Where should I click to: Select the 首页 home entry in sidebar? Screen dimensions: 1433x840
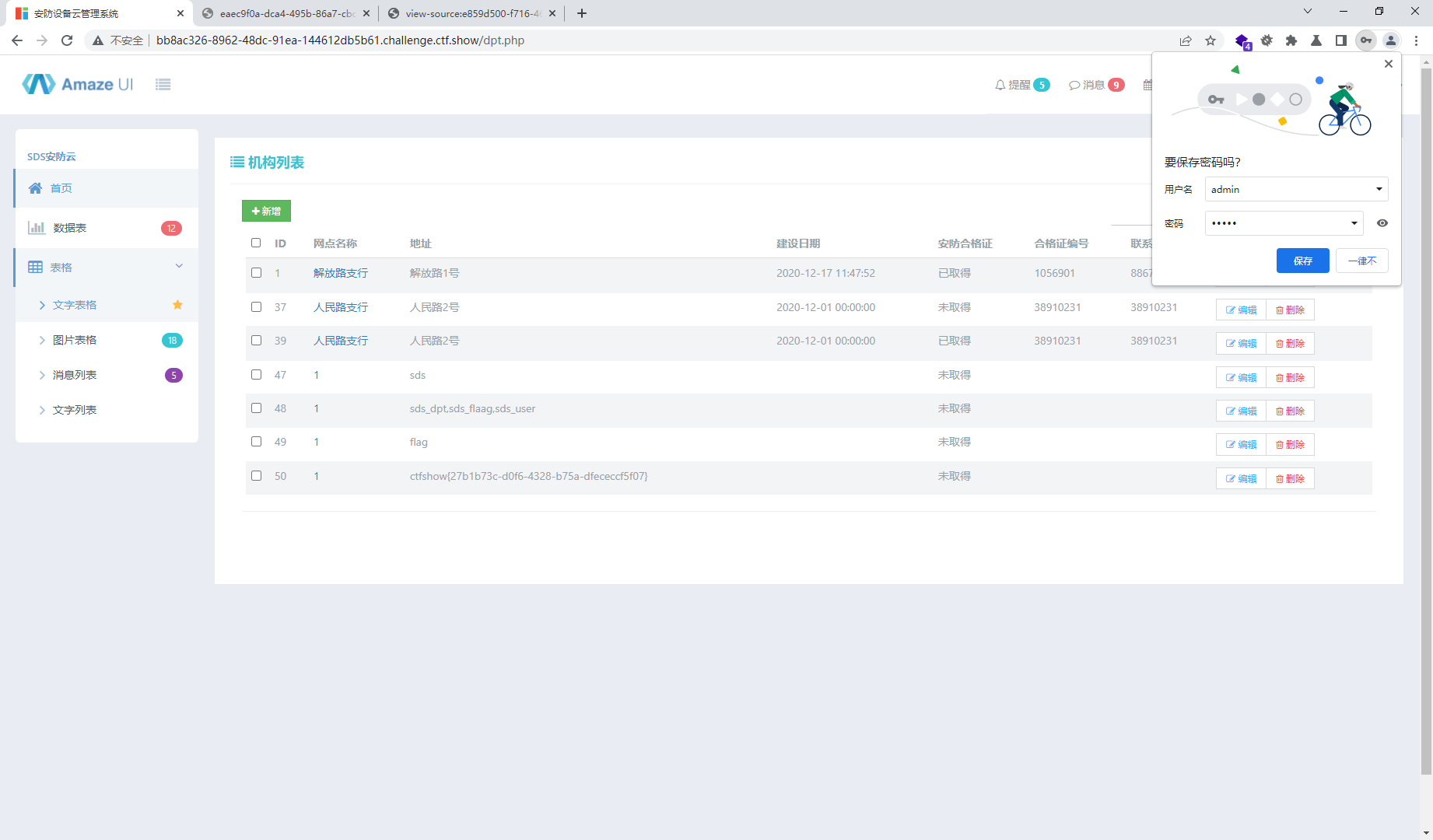pos(61,187)
